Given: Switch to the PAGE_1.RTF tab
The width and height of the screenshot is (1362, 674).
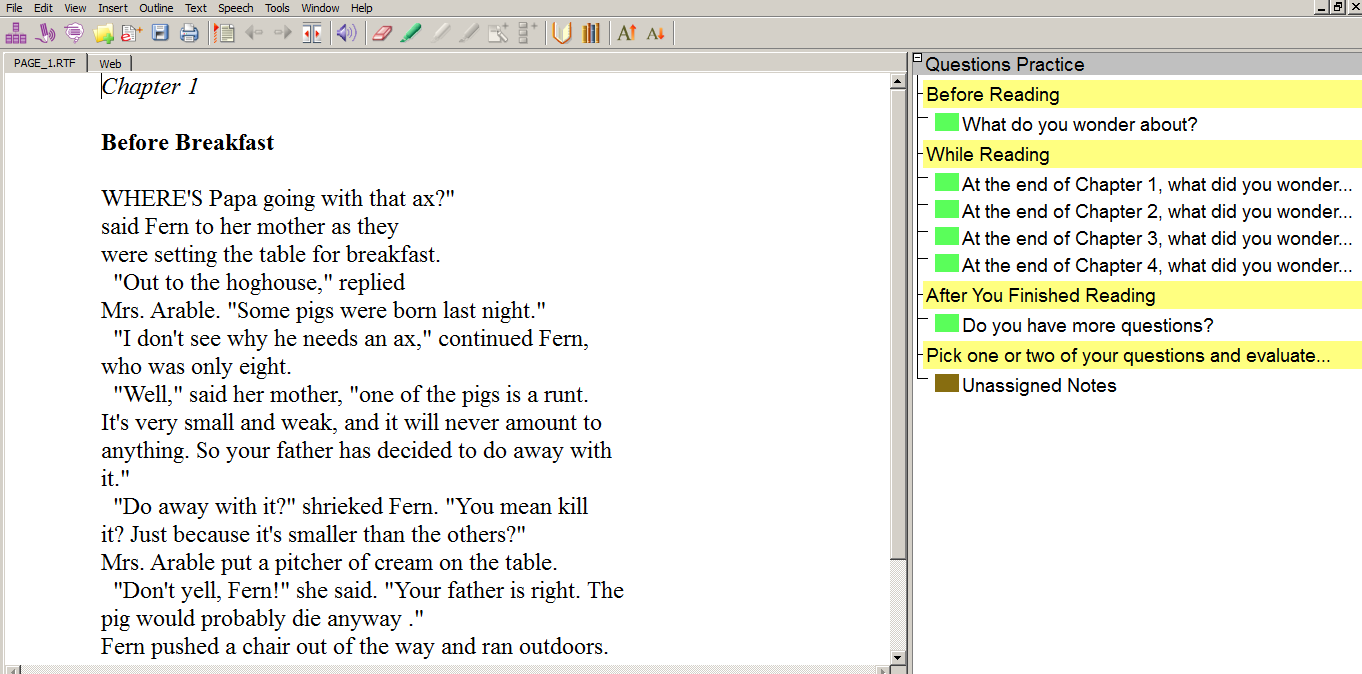Looking at the screenshot, I should pyautogui.click(x=45, y=63).
